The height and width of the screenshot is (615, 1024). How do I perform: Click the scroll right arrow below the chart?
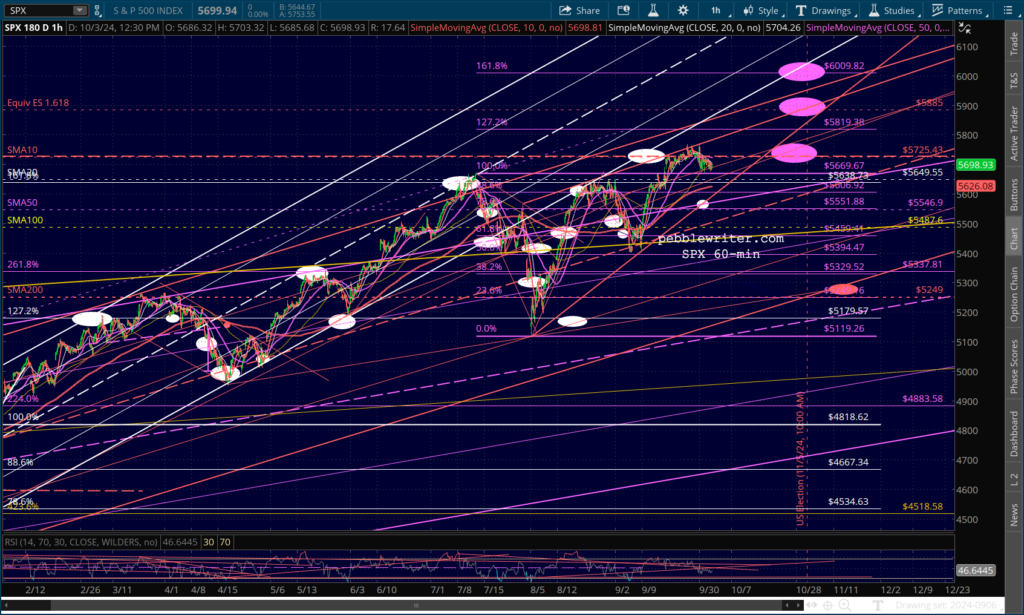pyautogui.click(x=798, y=605)
